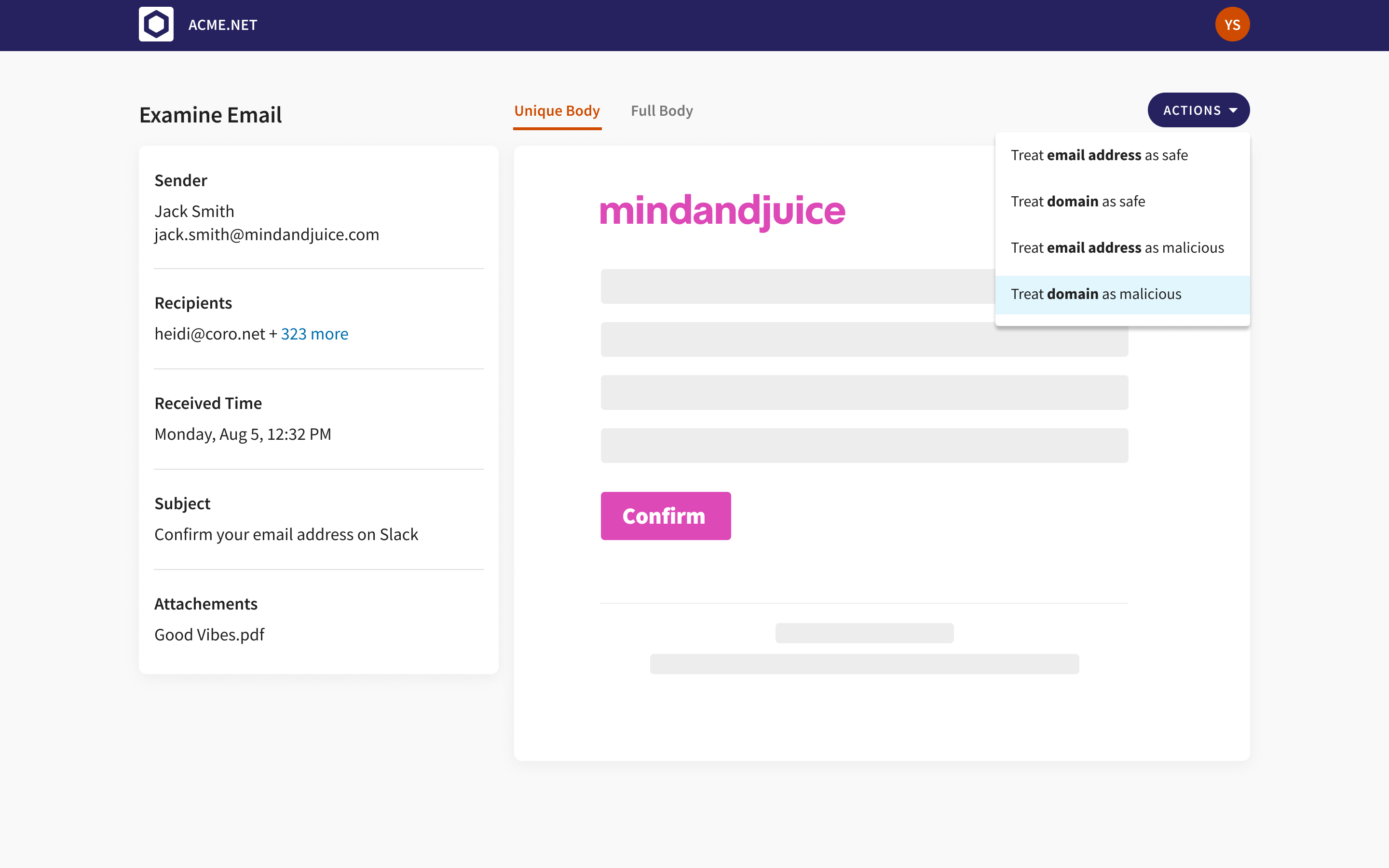This screenshot has width=1389, height=868.
Task: Switch to the Full Body tab
Action: click(662, 111)
